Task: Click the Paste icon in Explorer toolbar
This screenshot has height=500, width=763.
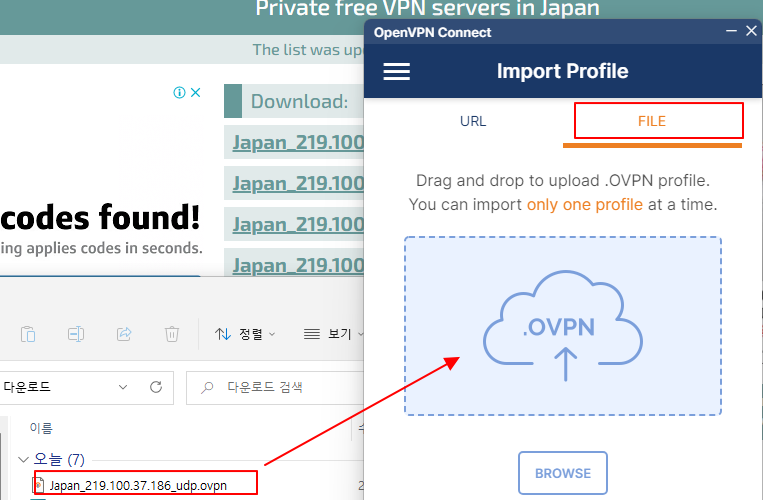Action: coord(28,334)
